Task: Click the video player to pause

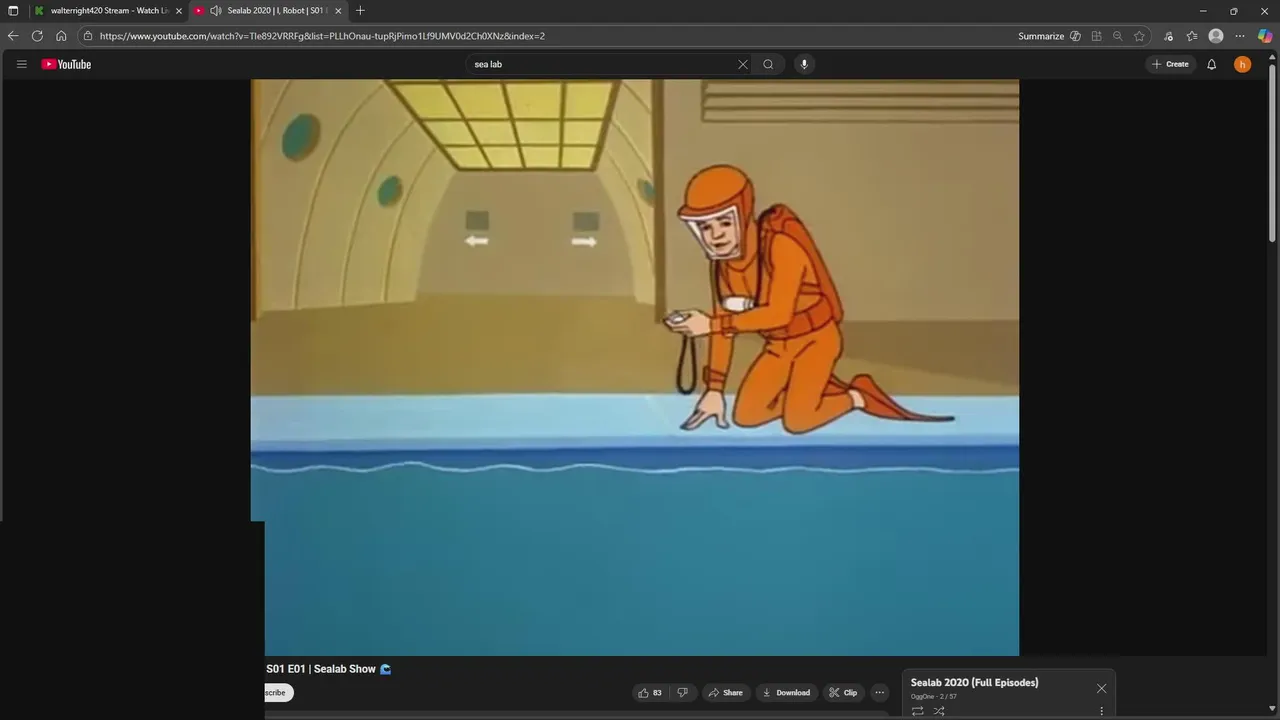Action: tap(635, 367)
